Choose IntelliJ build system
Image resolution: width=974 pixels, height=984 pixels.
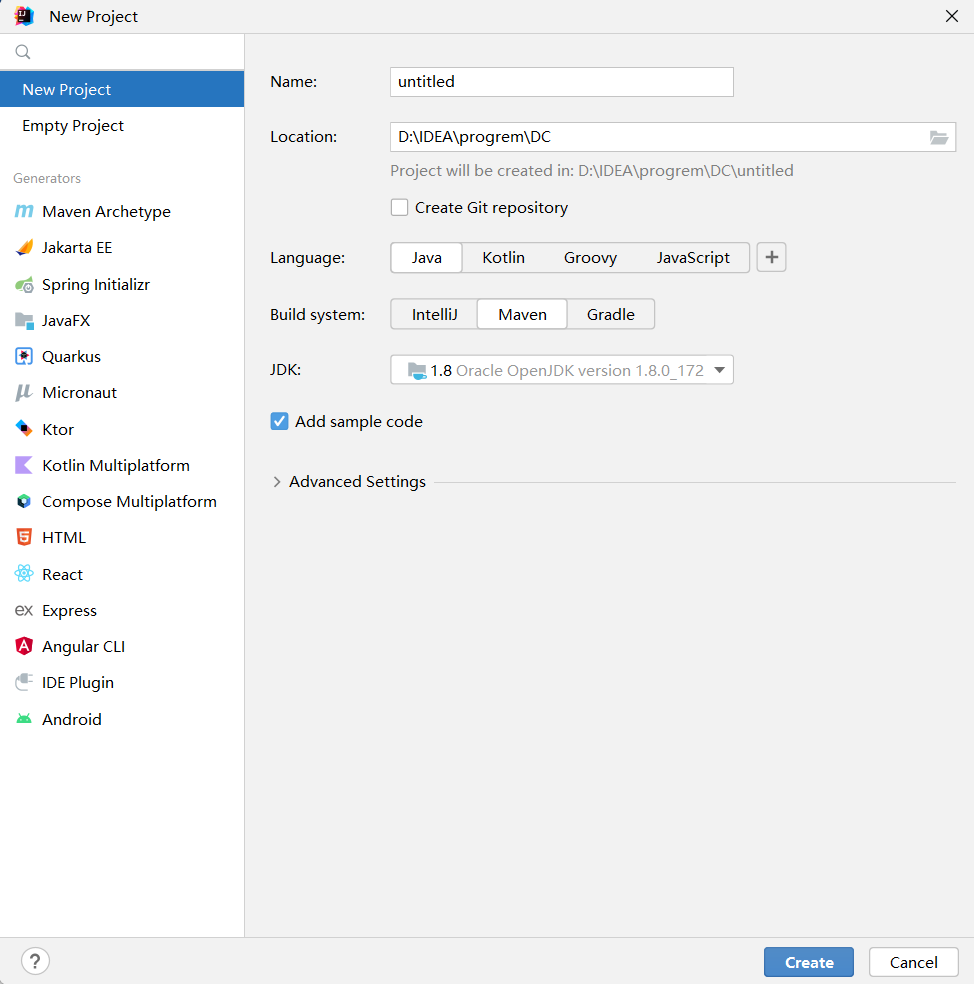[x=434, y=314]
